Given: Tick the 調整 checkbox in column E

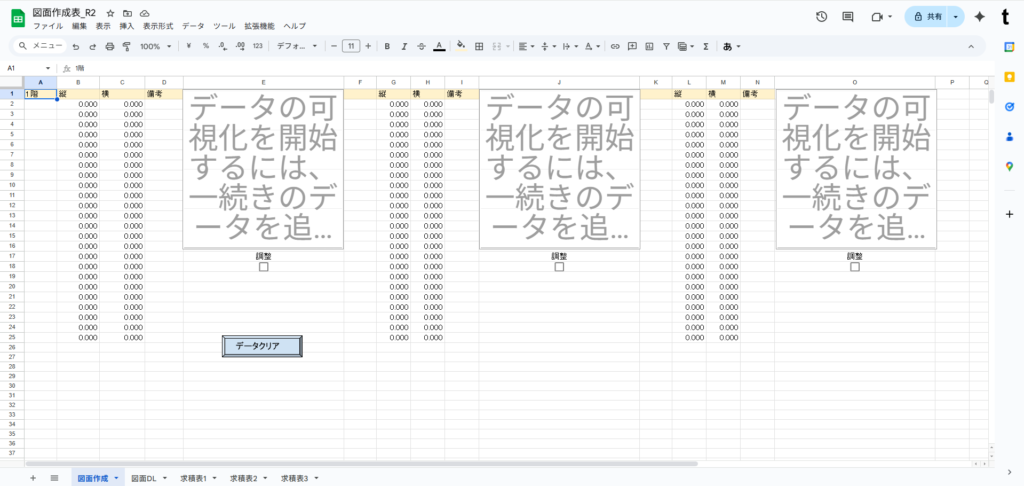Looking at the screenshot, I should click(x=264, y=267).
